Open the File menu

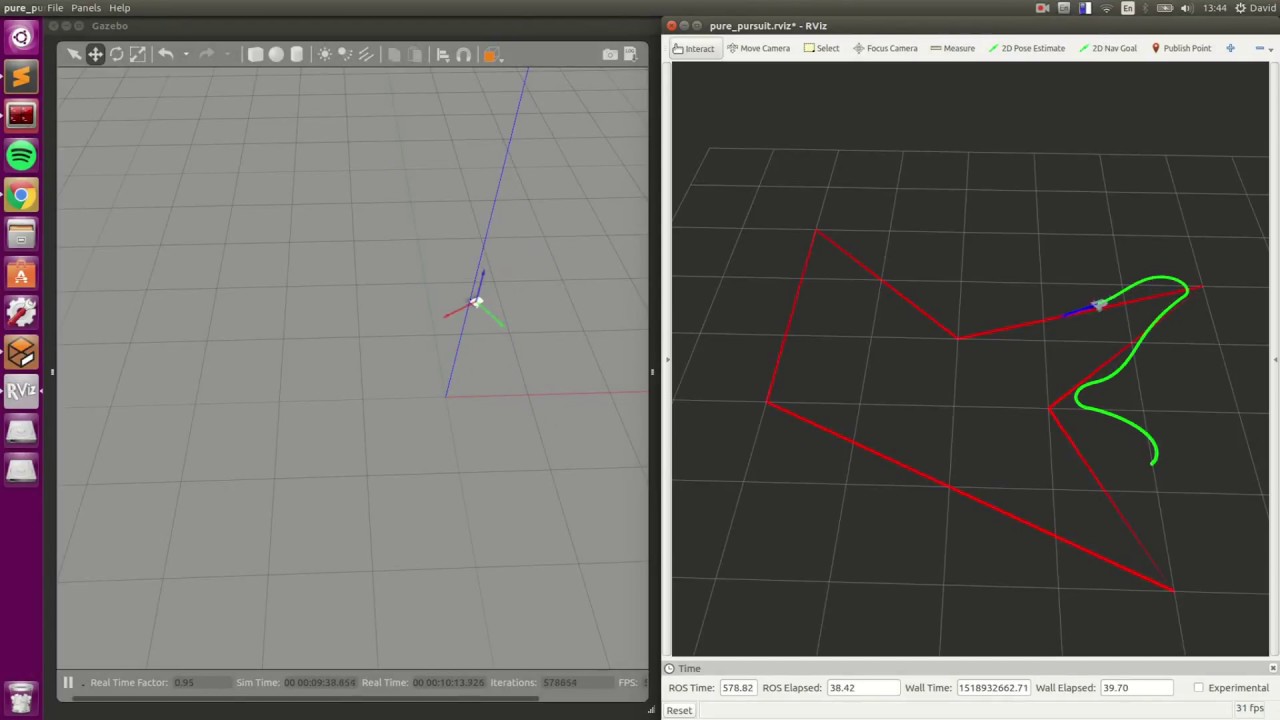coord(55,8)
